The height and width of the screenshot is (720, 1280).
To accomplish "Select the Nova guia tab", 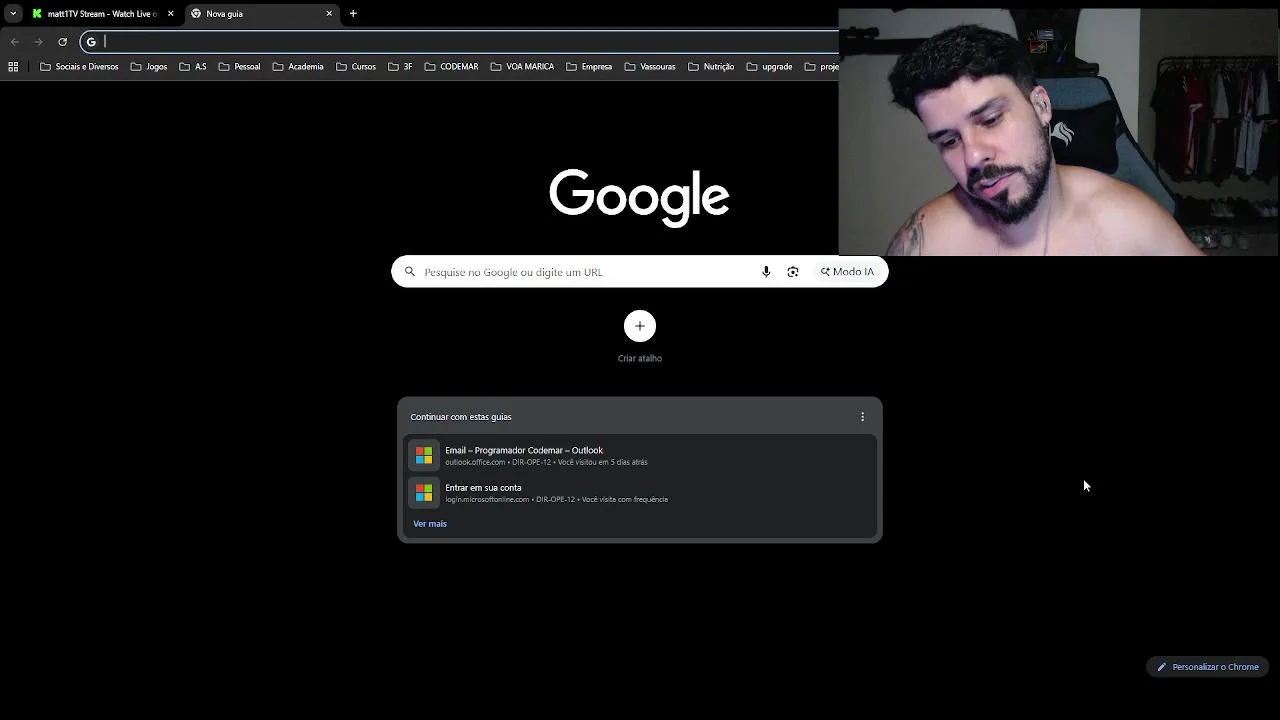I will 262,14.
